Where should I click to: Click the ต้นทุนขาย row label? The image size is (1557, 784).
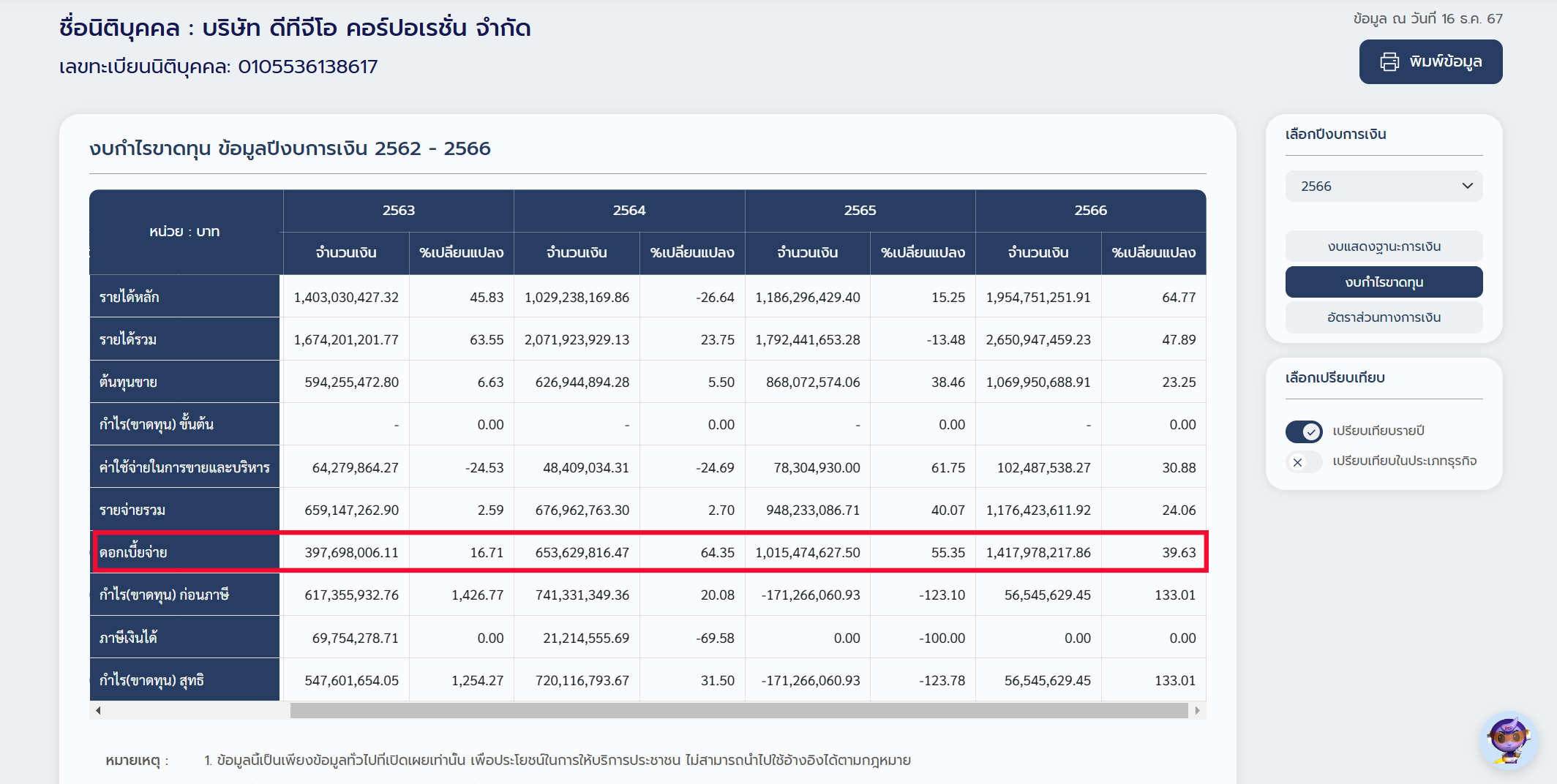coord(128,382)
